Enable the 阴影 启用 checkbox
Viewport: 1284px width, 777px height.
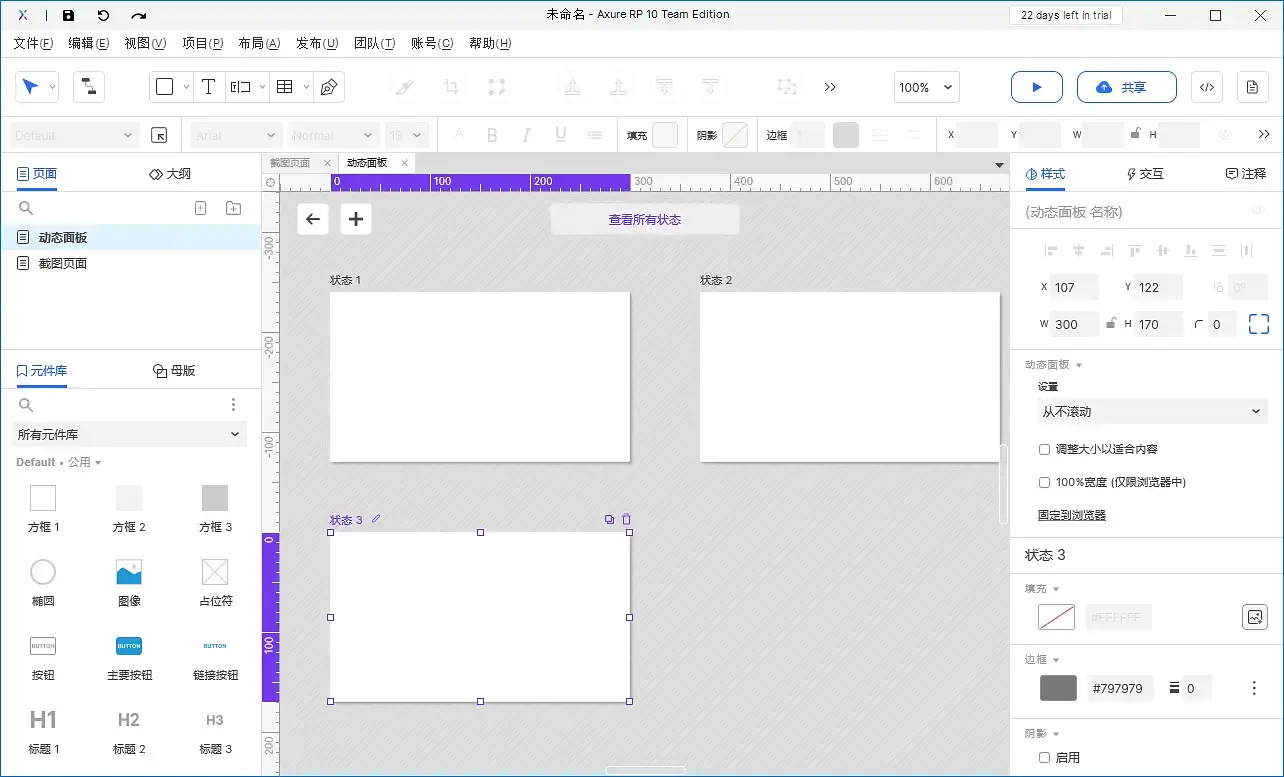coord(1045,758)
